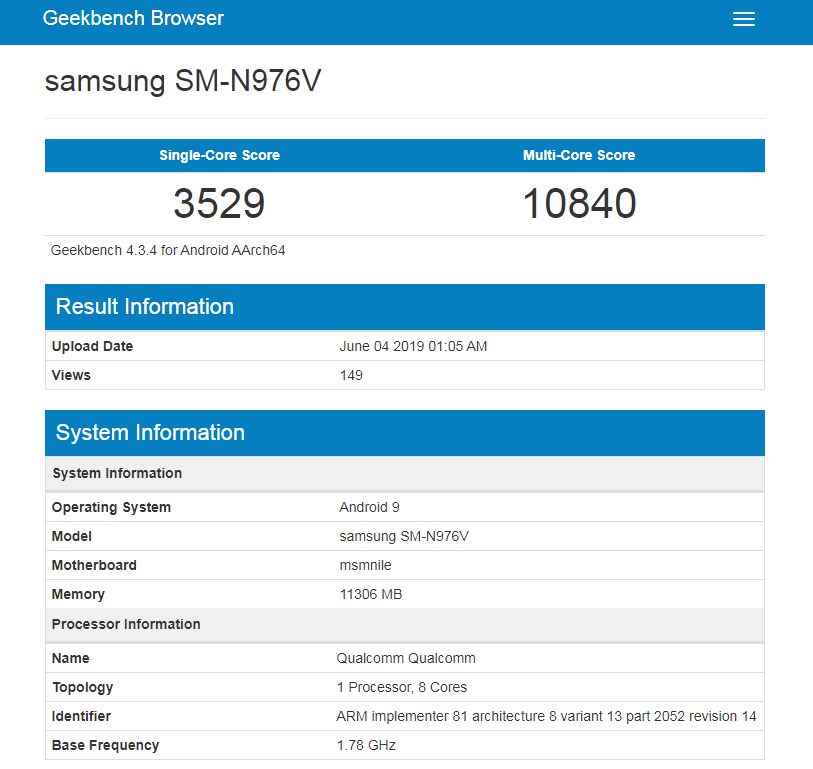
Task: Select Android 9 value
Action: [x=369, y=507]
